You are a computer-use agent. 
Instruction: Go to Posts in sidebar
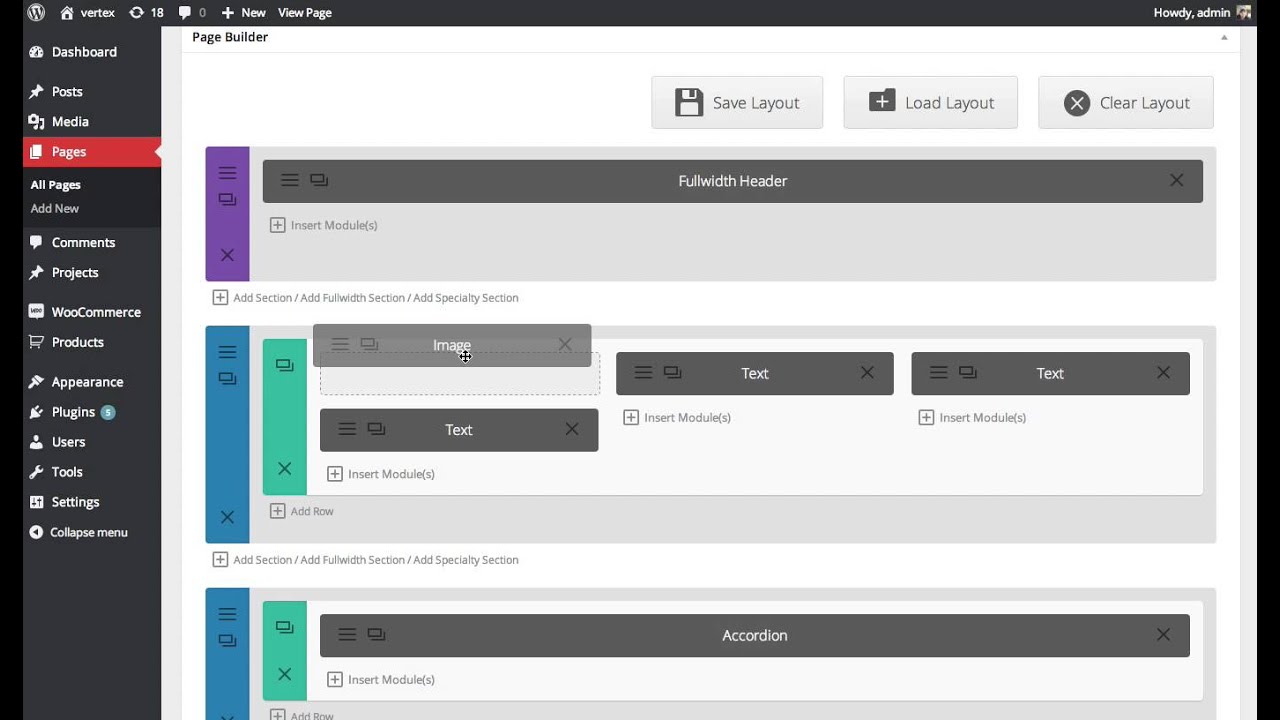pyautogui.click(x=67, y=91)
